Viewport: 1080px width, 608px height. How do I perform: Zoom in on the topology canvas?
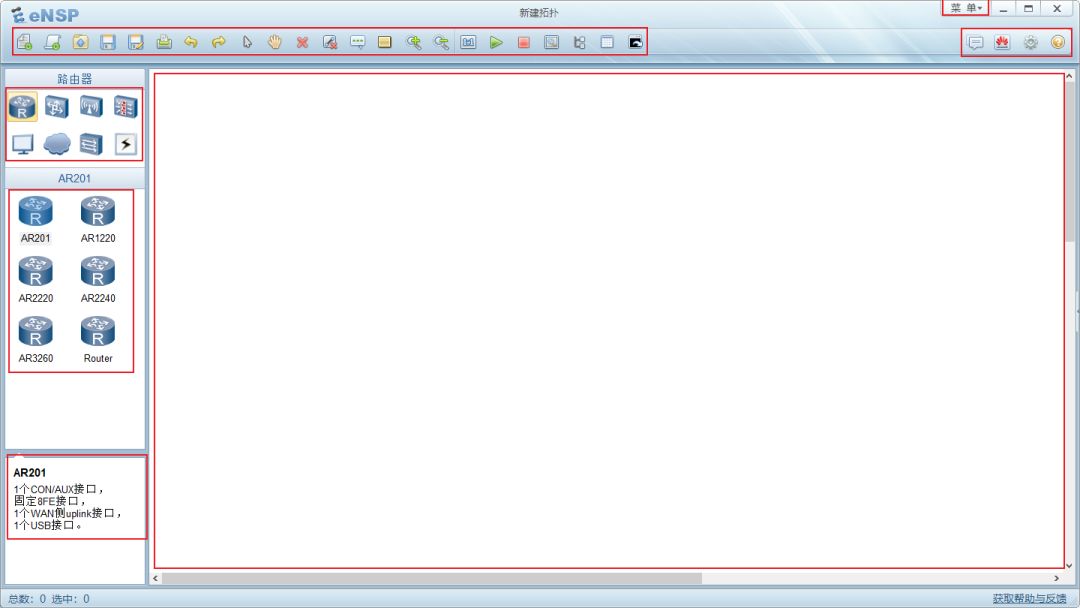pos(413,42)
